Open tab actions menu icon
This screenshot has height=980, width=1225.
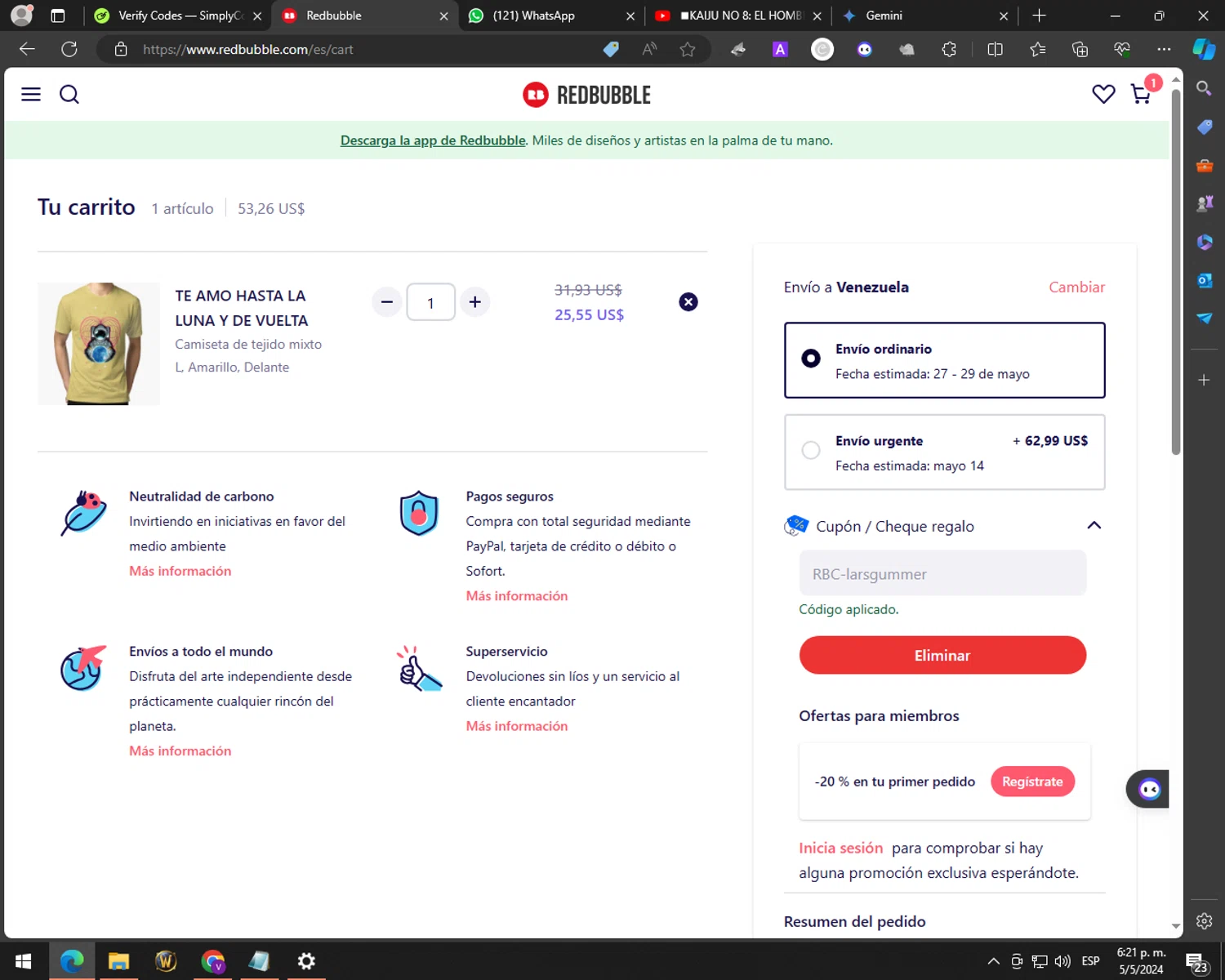click(57, 16)
